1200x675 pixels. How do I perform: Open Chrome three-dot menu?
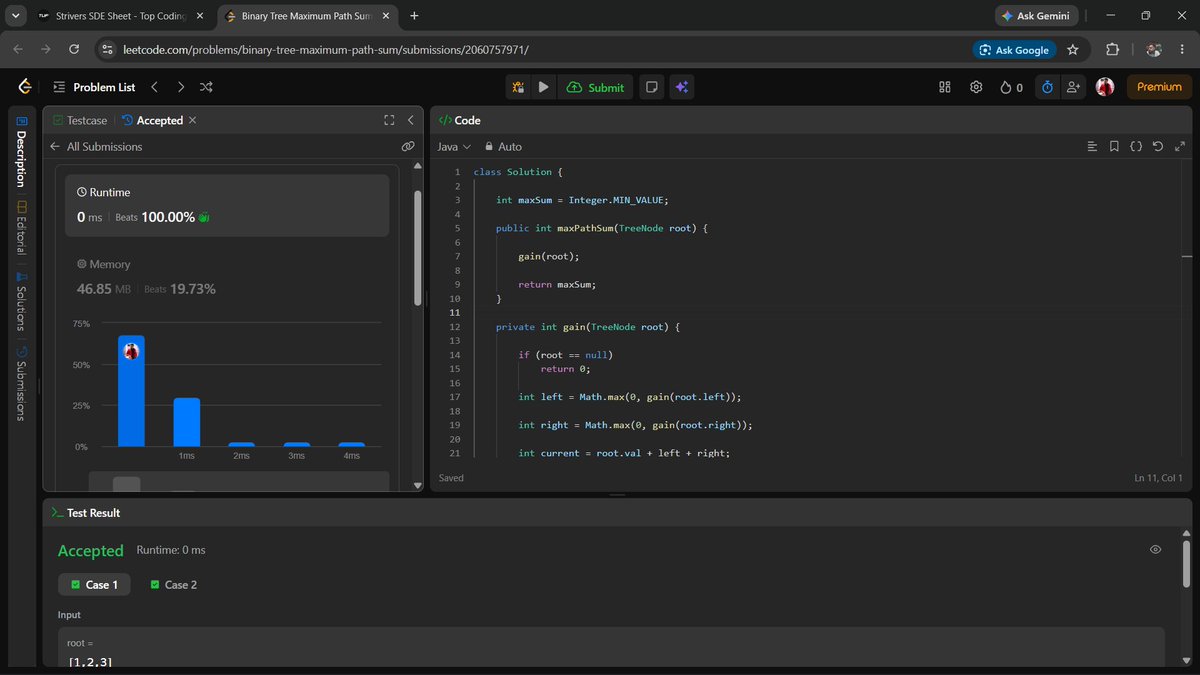1183,50
